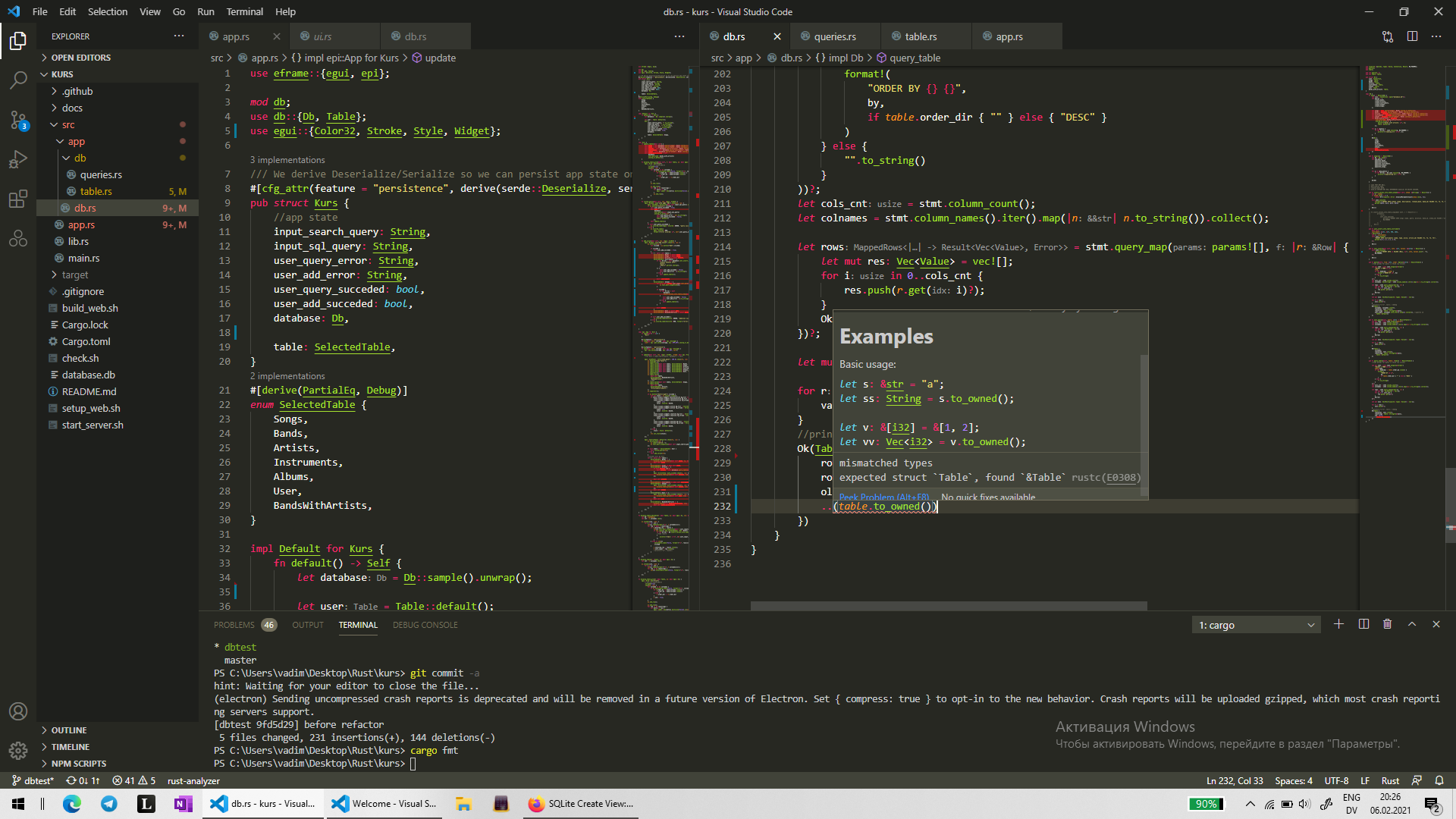The width and height of the screenshot is (1456, 819).
Task: Click Synchronize Changes in status bar
Action: (x=83, y=780)
